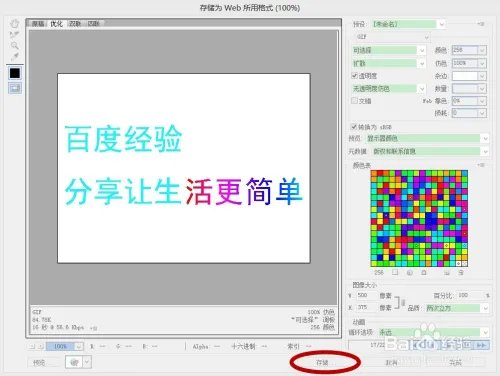Click the black eyedropper color swatch
This screenshot has height=376, width=500.
(x=15, y=73)
